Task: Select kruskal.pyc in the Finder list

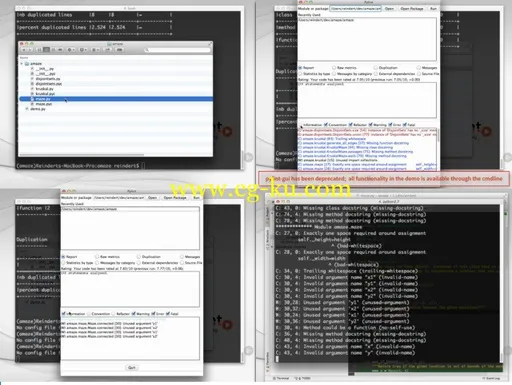Action: click(x=45, y=94)
